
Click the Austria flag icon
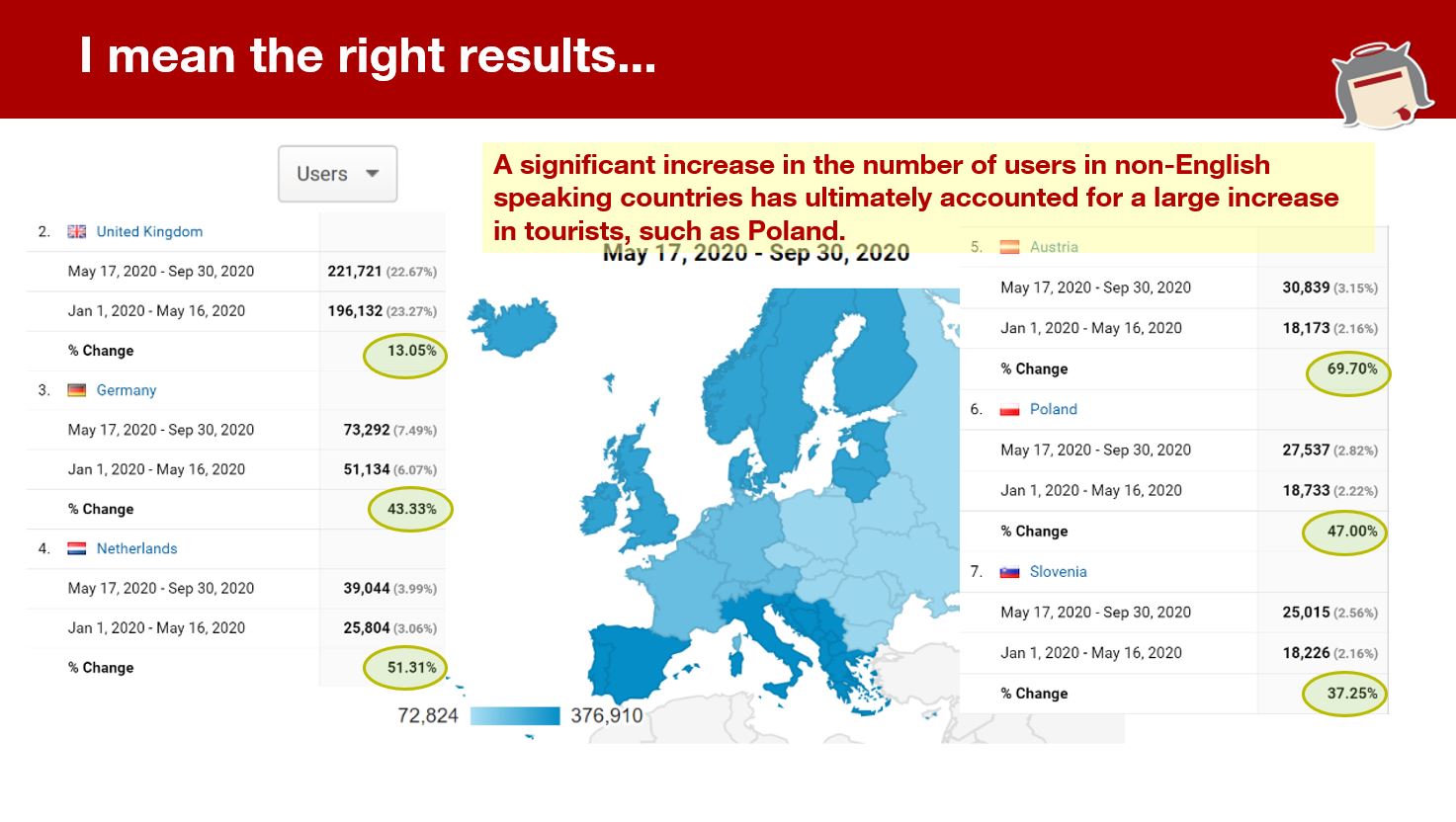coord(1009,247)
